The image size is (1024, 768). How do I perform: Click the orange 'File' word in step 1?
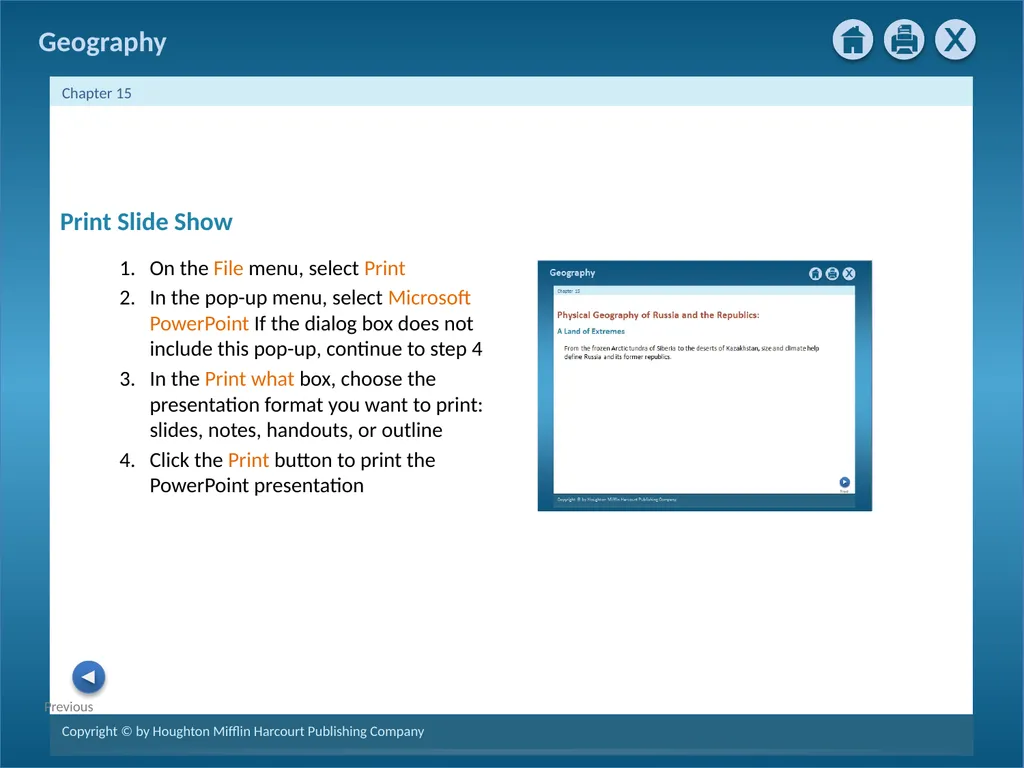pyautogui.click(x=228, y=268)
